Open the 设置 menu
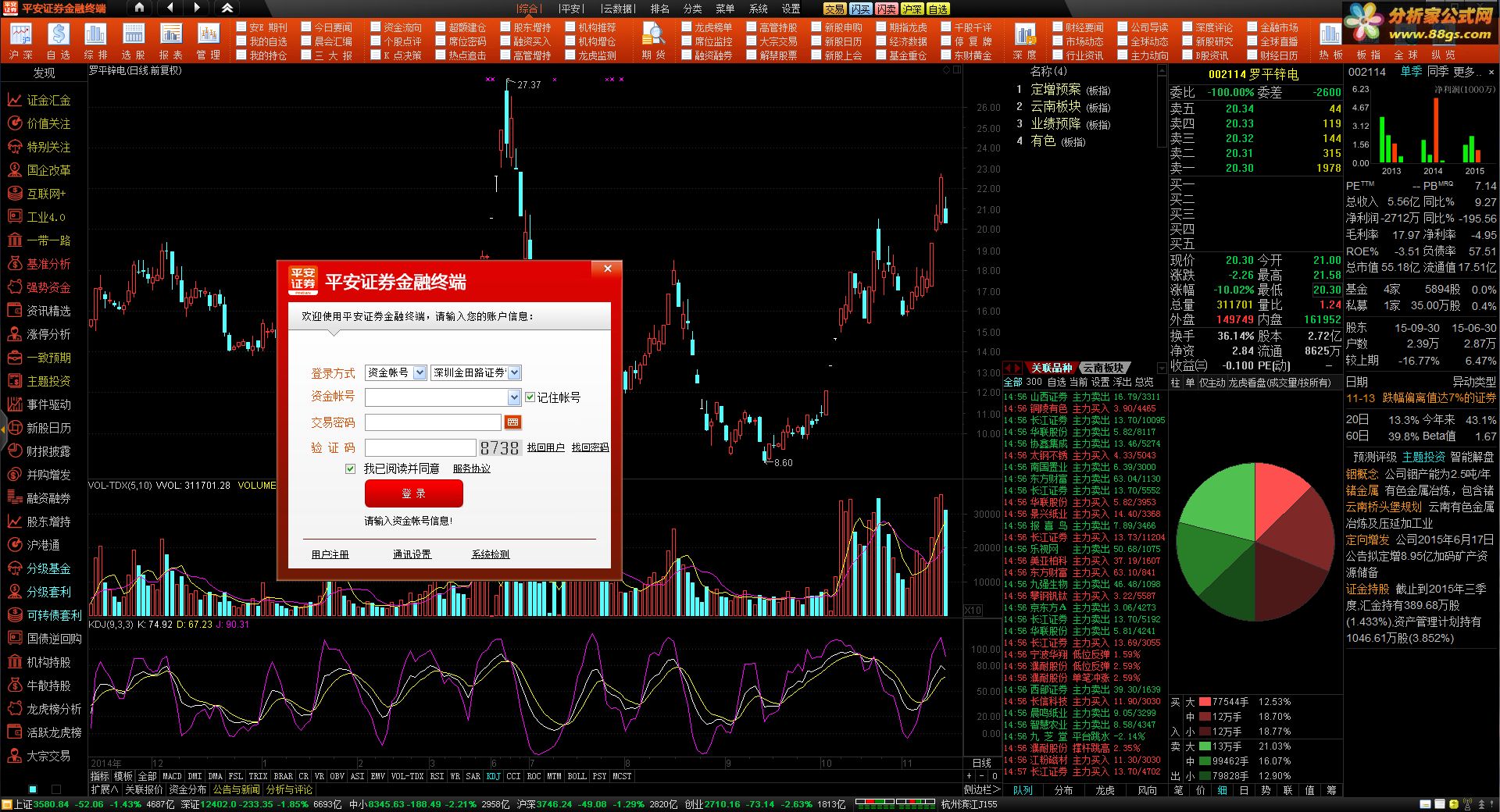1500x812 pixels. tap(791, 9)
